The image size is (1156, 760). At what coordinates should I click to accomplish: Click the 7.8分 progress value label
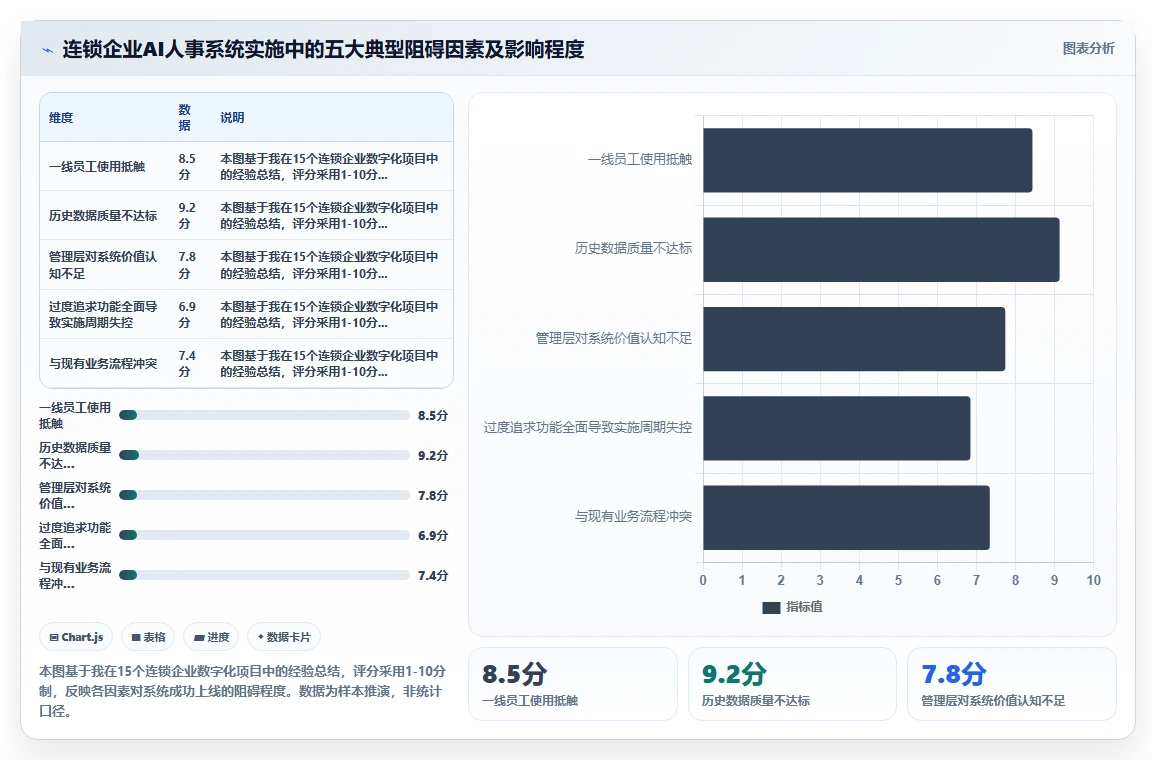point(433,495)
